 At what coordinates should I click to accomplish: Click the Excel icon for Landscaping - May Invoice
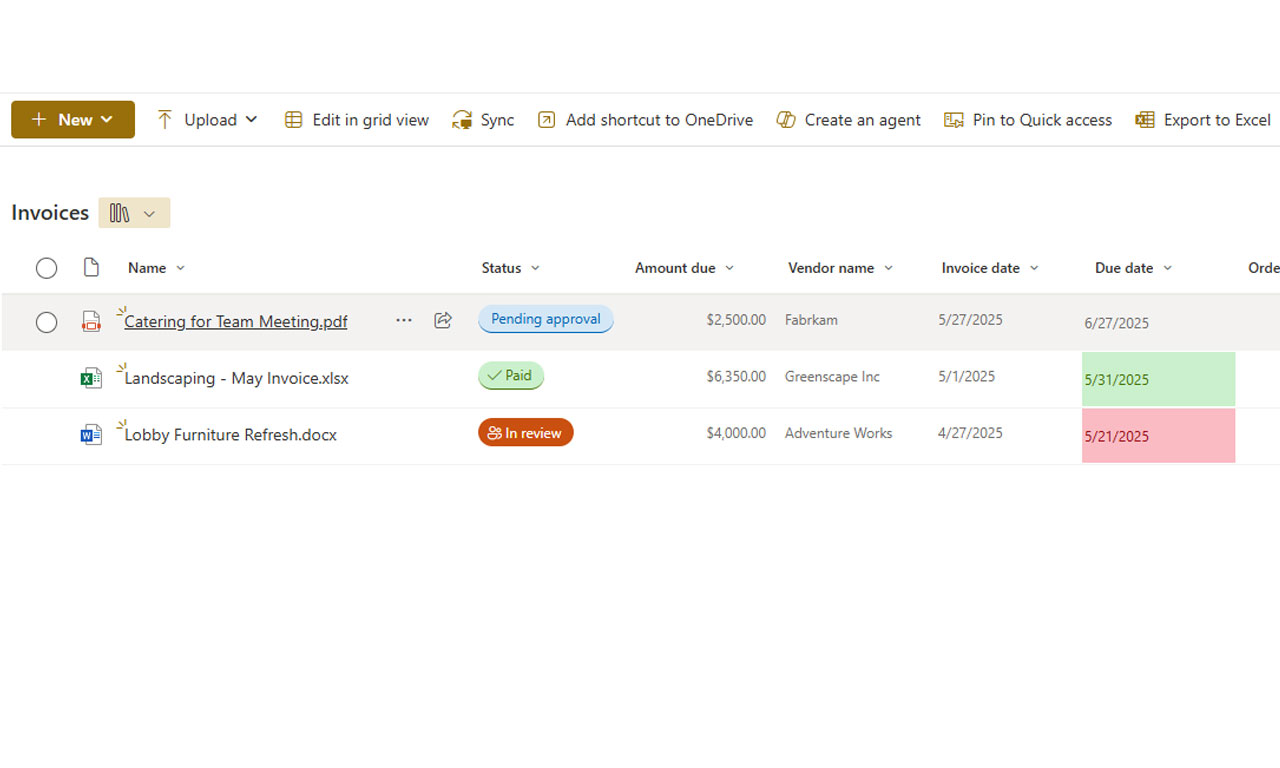(91, 378)
